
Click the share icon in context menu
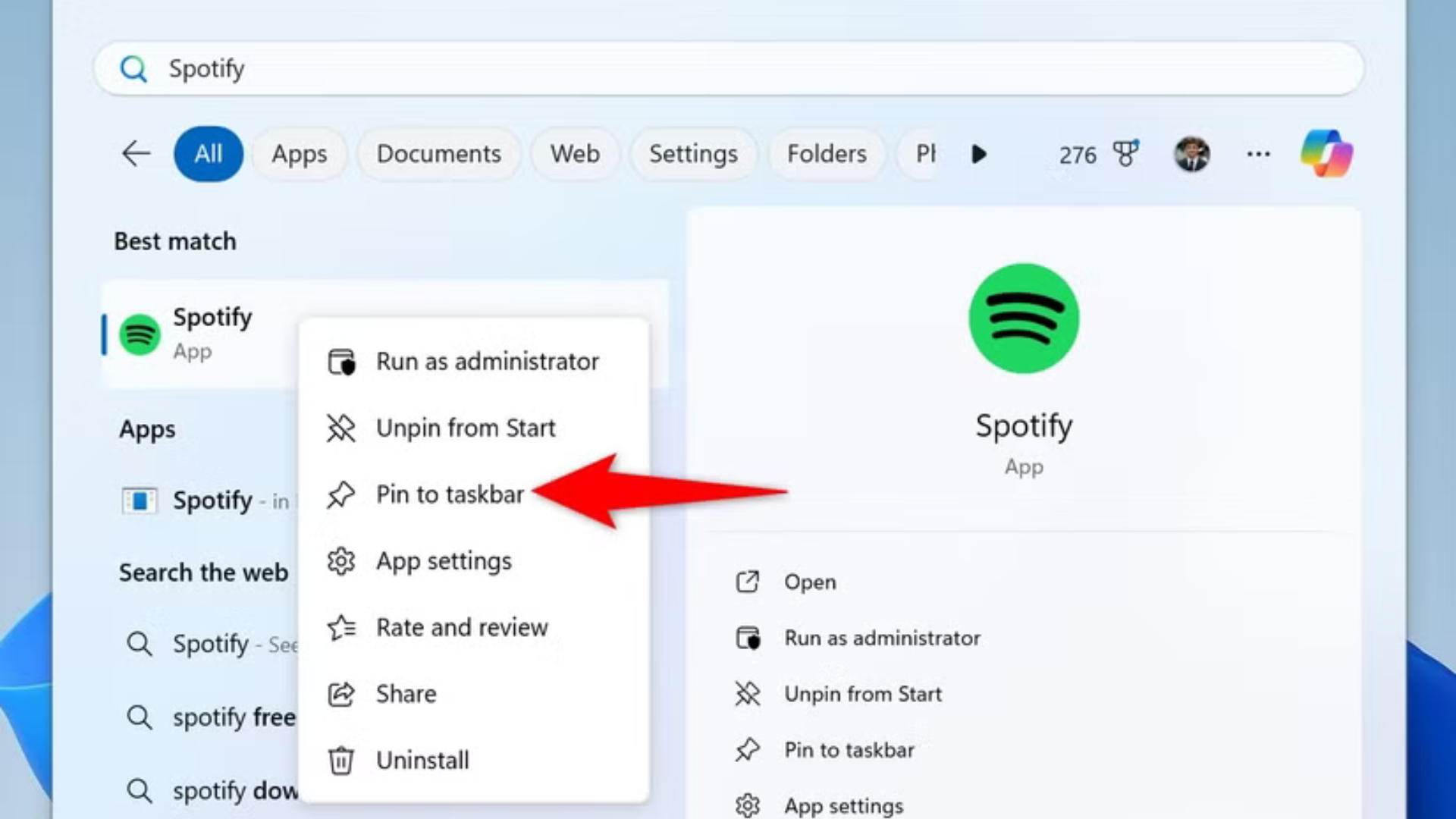pyautogui.click(x=341, y=694)
